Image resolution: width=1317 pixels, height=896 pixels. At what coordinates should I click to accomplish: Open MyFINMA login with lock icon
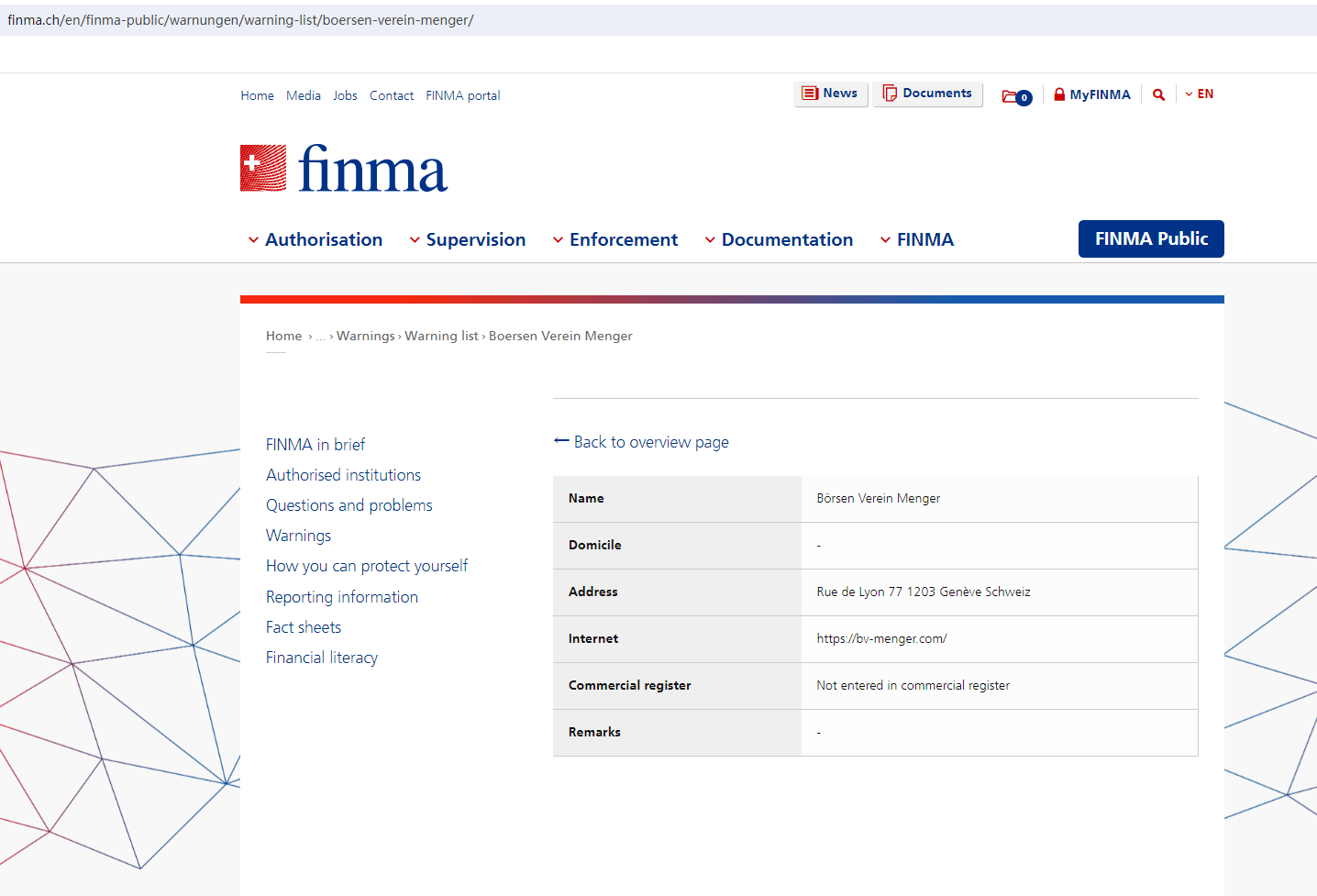[x=1091, y=94]
